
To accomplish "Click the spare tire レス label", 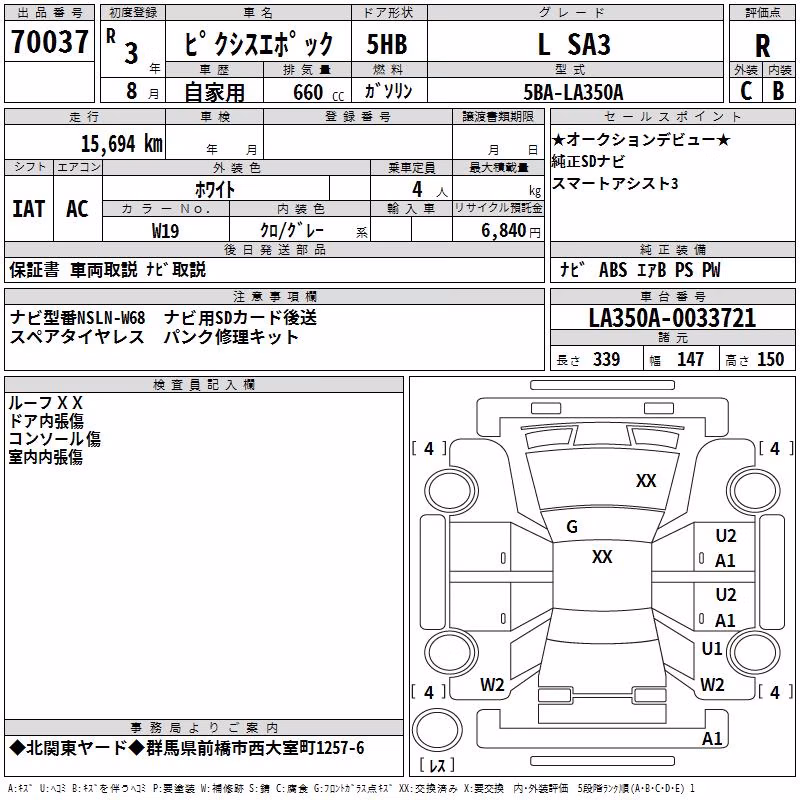I will (x=437, y=765).
